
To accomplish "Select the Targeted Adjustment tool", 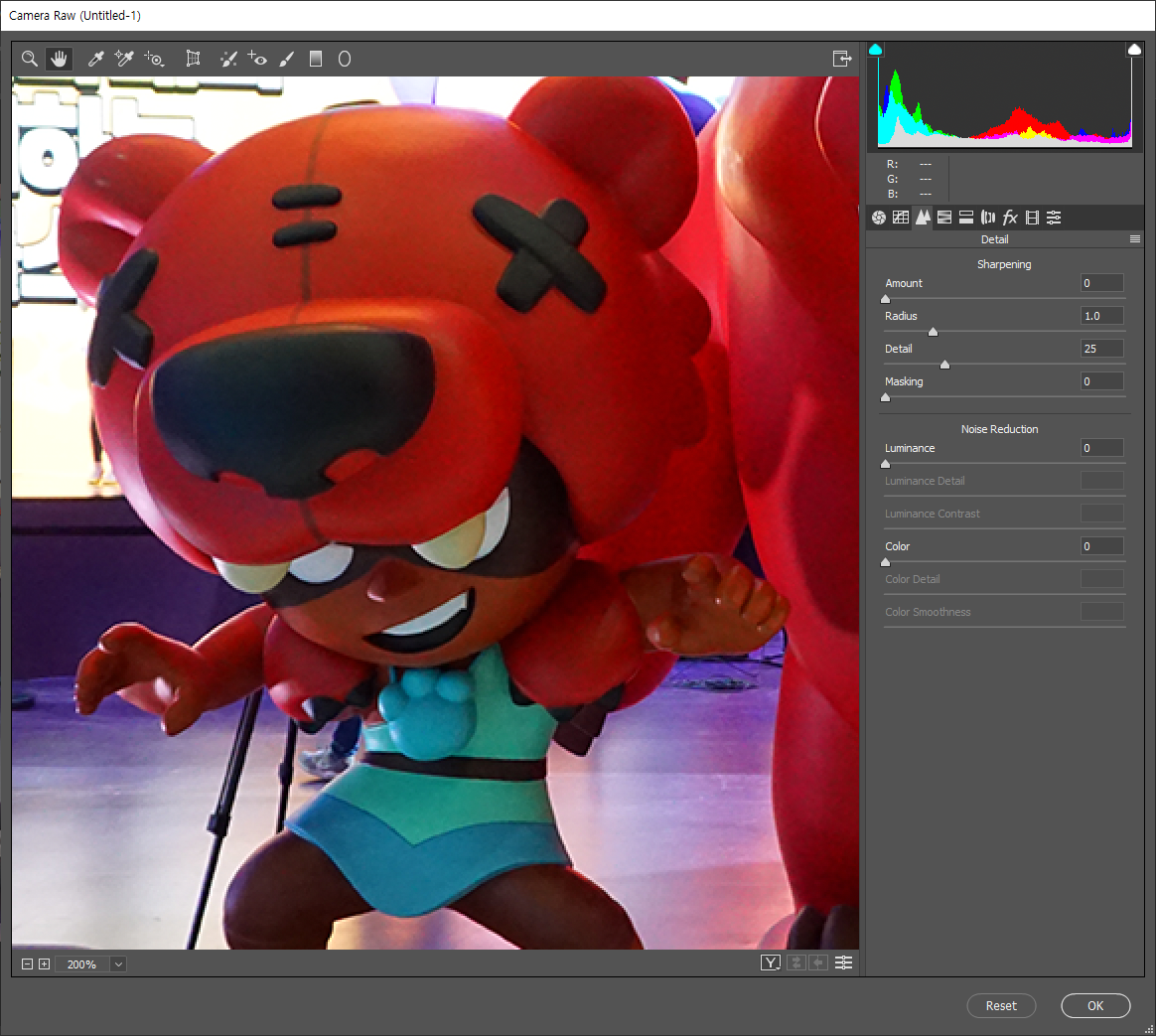I will coord(154,59).
